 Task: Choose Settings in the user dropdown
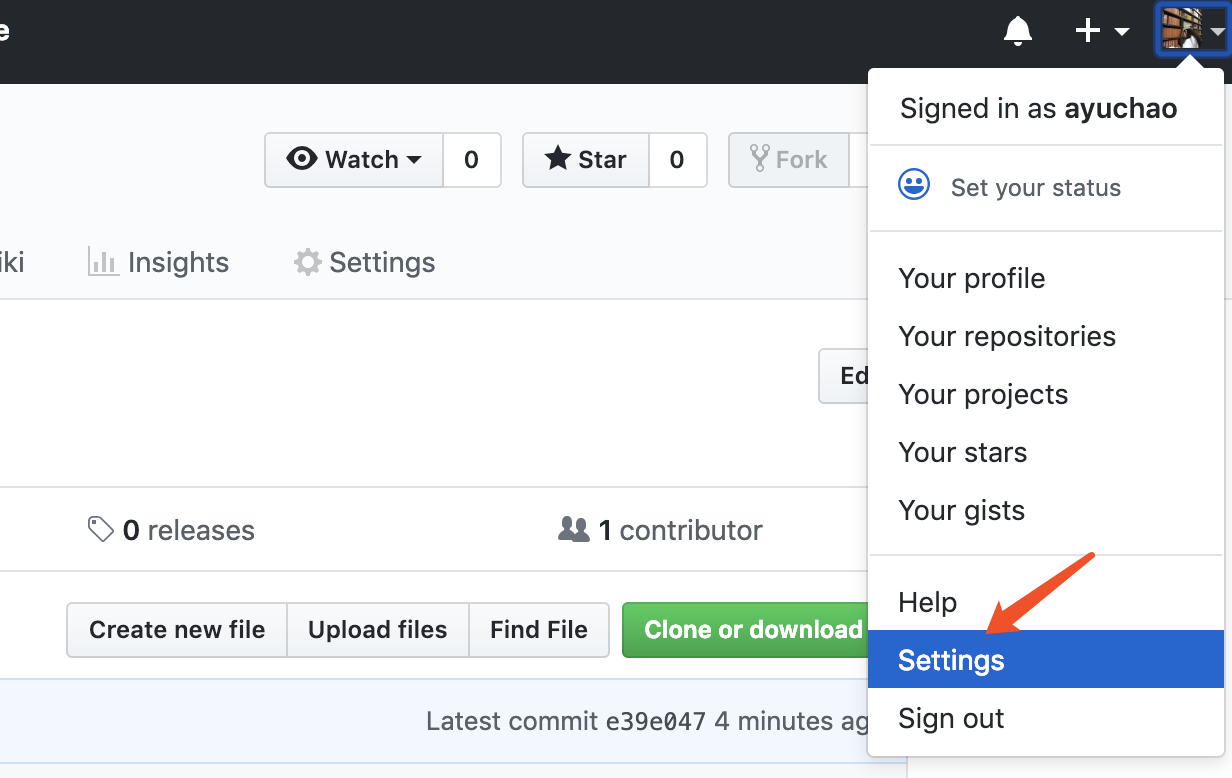[951, 660]
